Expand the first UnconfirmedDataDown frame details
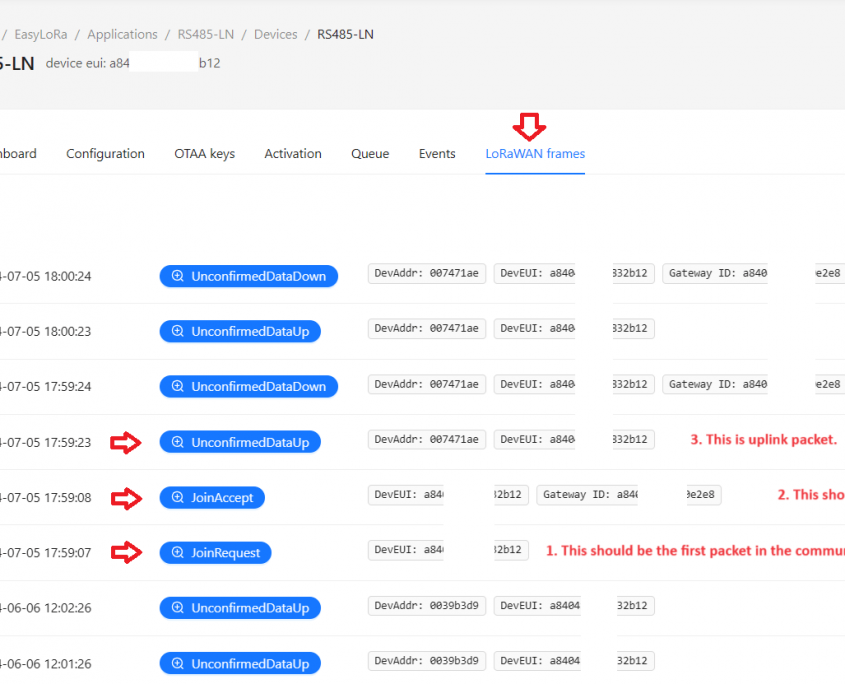The height and width of the screenshot is (684, 845). point(248,276)
